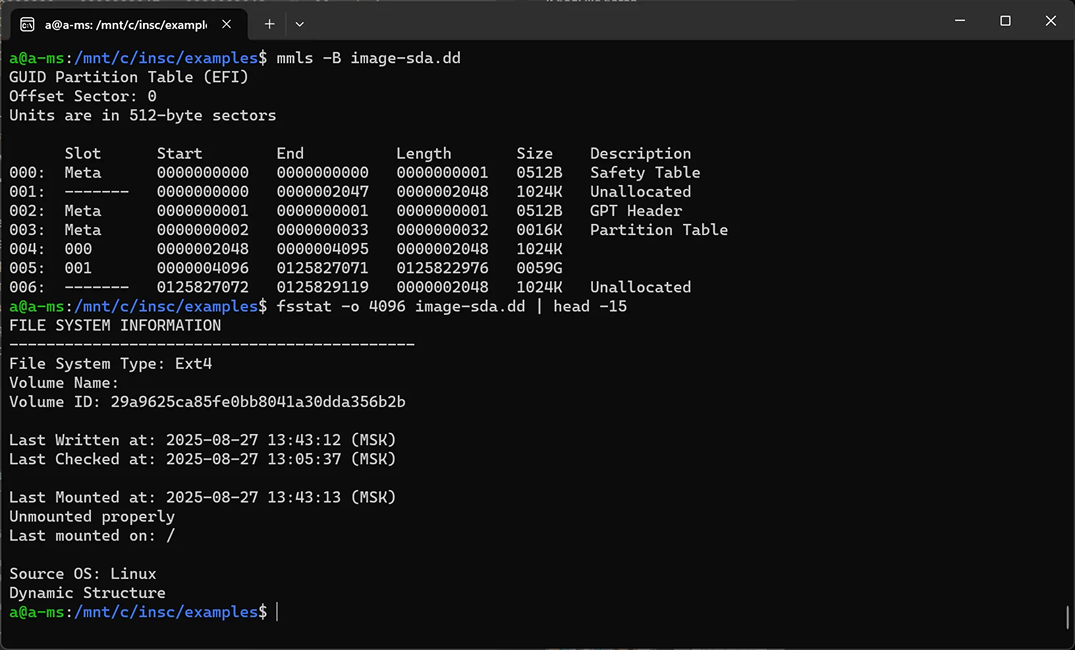The height and width of the screenshot is (650, 1075).
Task: Click 'Unmounted properly' line
Action: click(92, 516)
